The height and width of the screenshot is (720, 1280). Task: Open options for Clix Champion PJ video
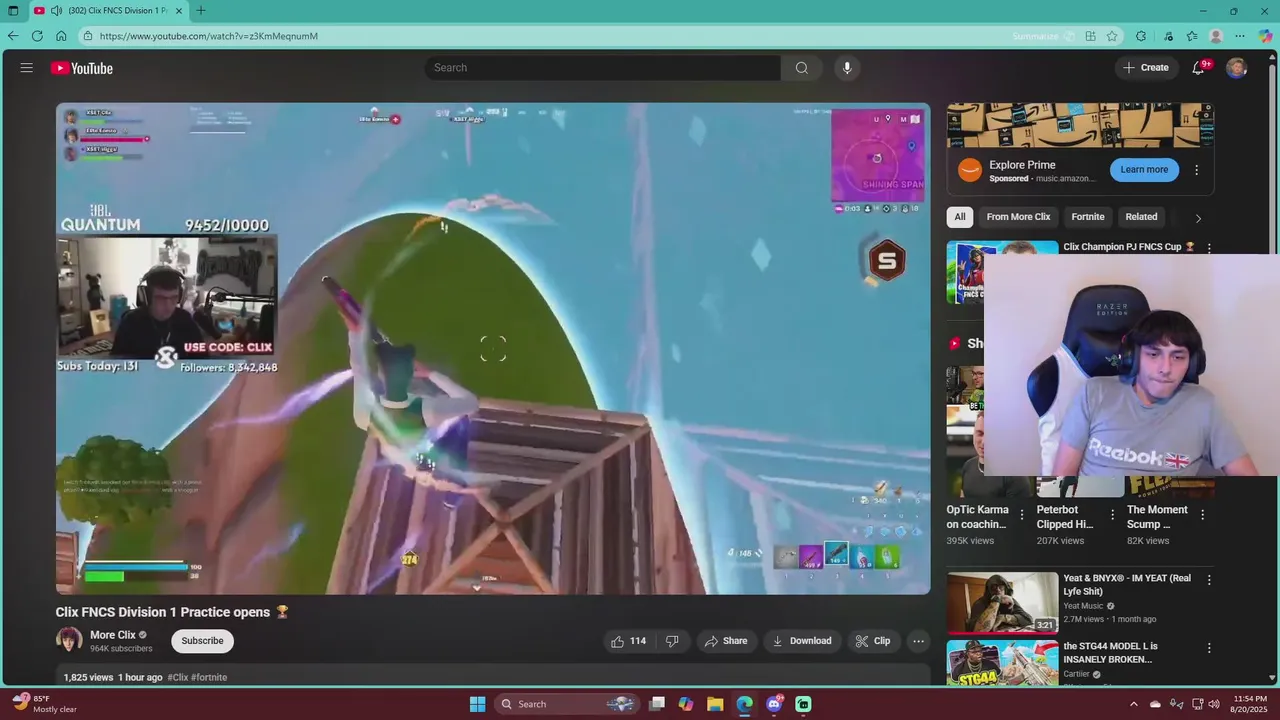(x=1209, y=248)
